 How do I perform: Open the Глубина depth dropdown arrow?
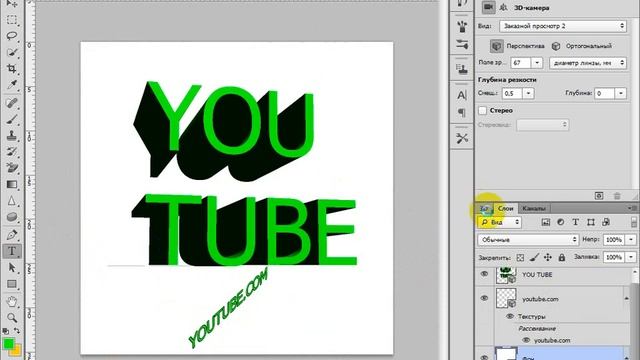(621, 93)
